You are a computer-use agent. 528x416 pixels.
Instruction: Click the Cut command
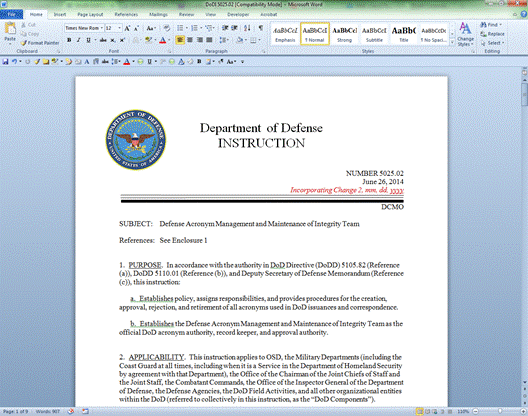pos(28,25)
